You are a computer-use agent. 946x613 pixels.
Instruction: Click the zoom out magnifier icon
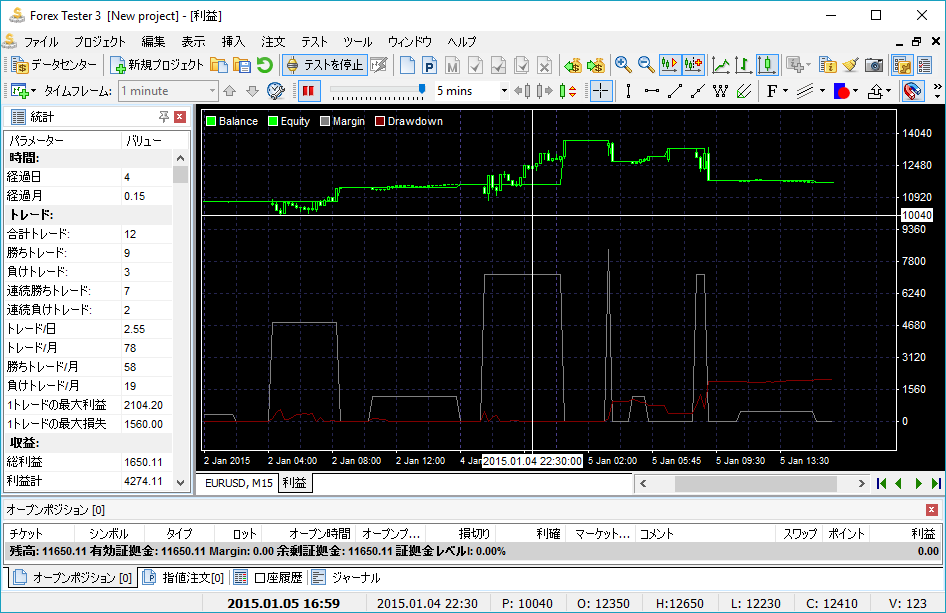coord(646,65)
